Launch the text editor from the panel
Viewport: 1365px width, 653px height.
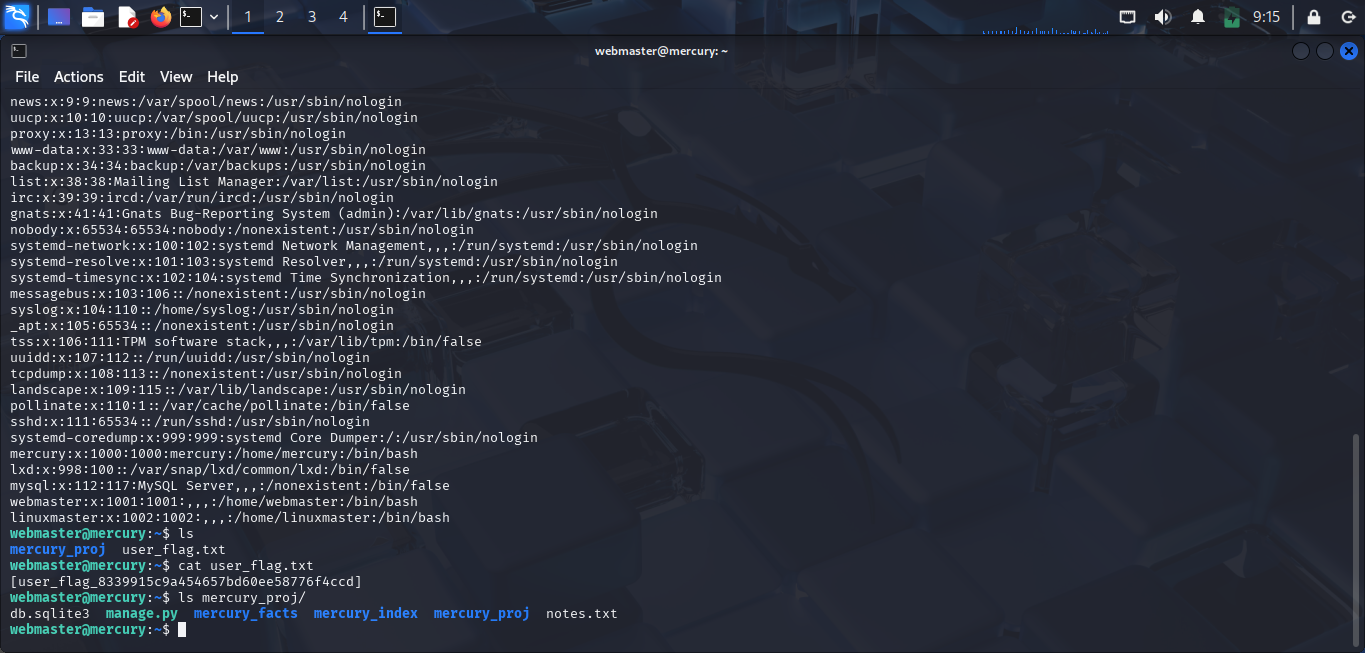point(127,17)
